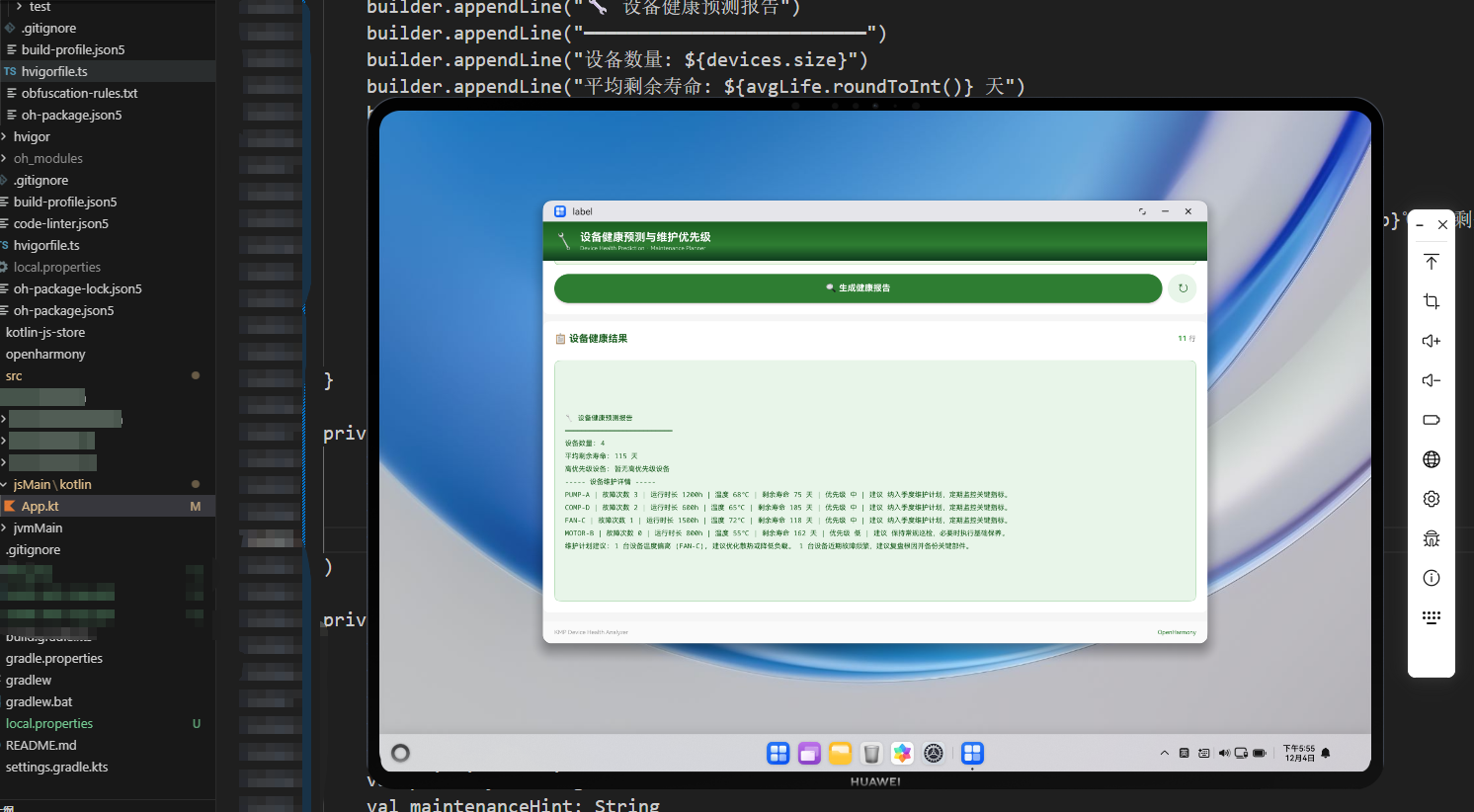The width and height of the screenshot is (1474, 812).
Task: Open the notification bell in tray
Action: [x=1326, y=753]
